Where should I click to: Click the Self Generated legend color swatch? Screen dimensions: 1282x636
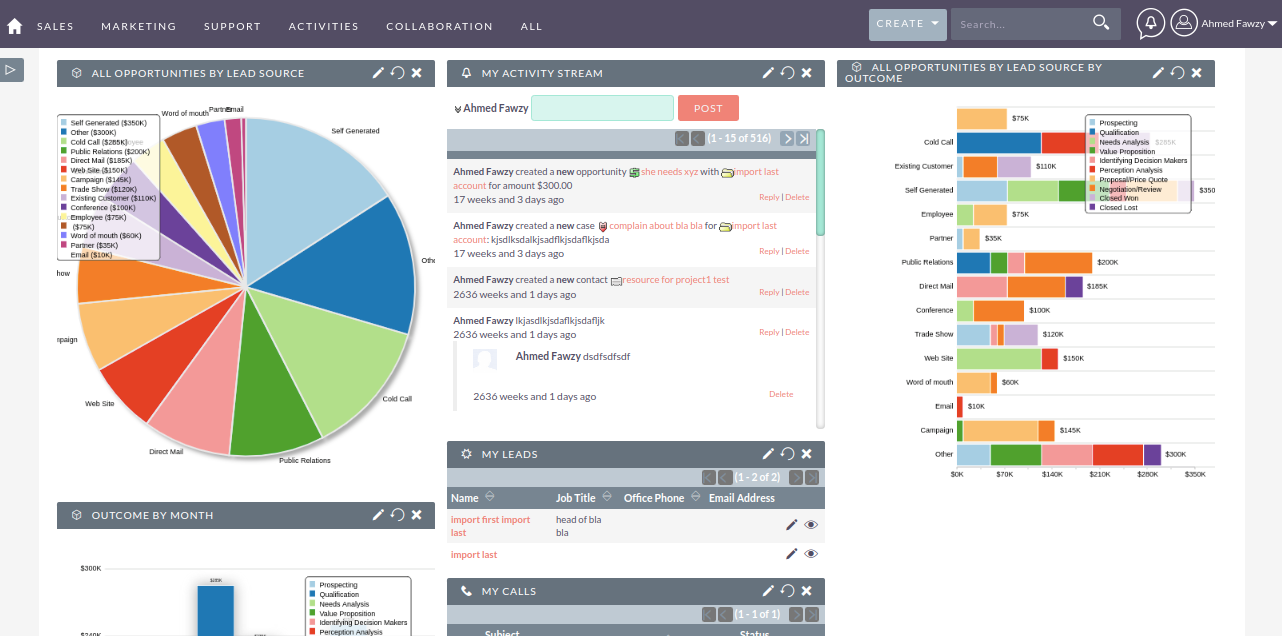(64, 123)
